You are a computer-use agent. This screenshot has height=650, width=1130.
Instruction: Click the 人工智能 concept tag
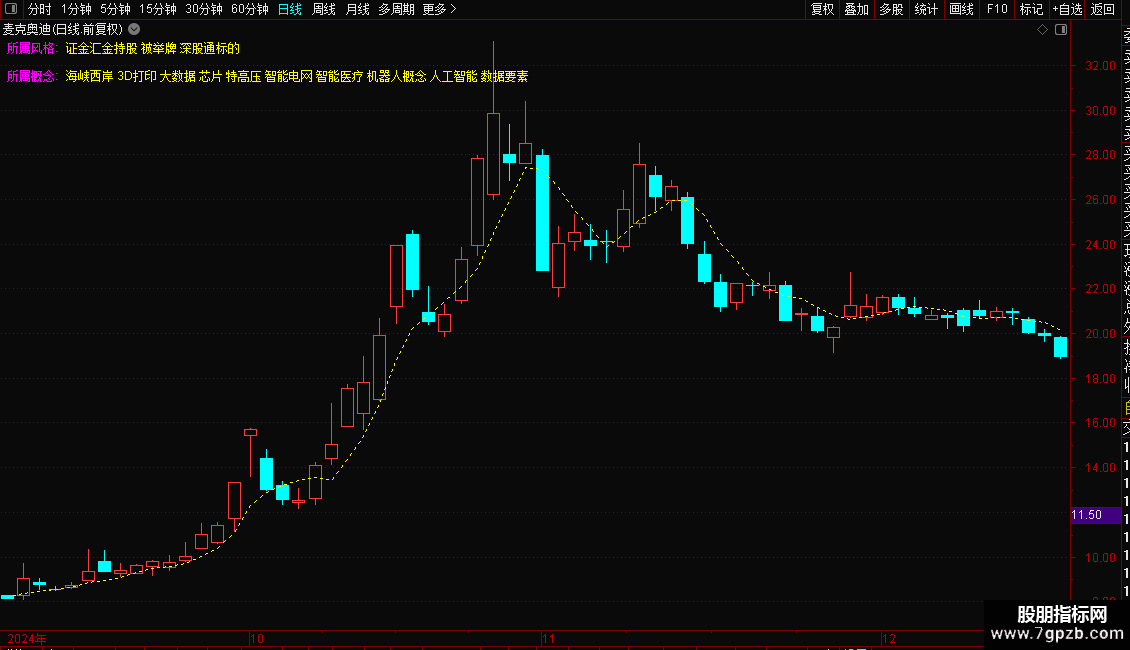[x=453, y=76]
